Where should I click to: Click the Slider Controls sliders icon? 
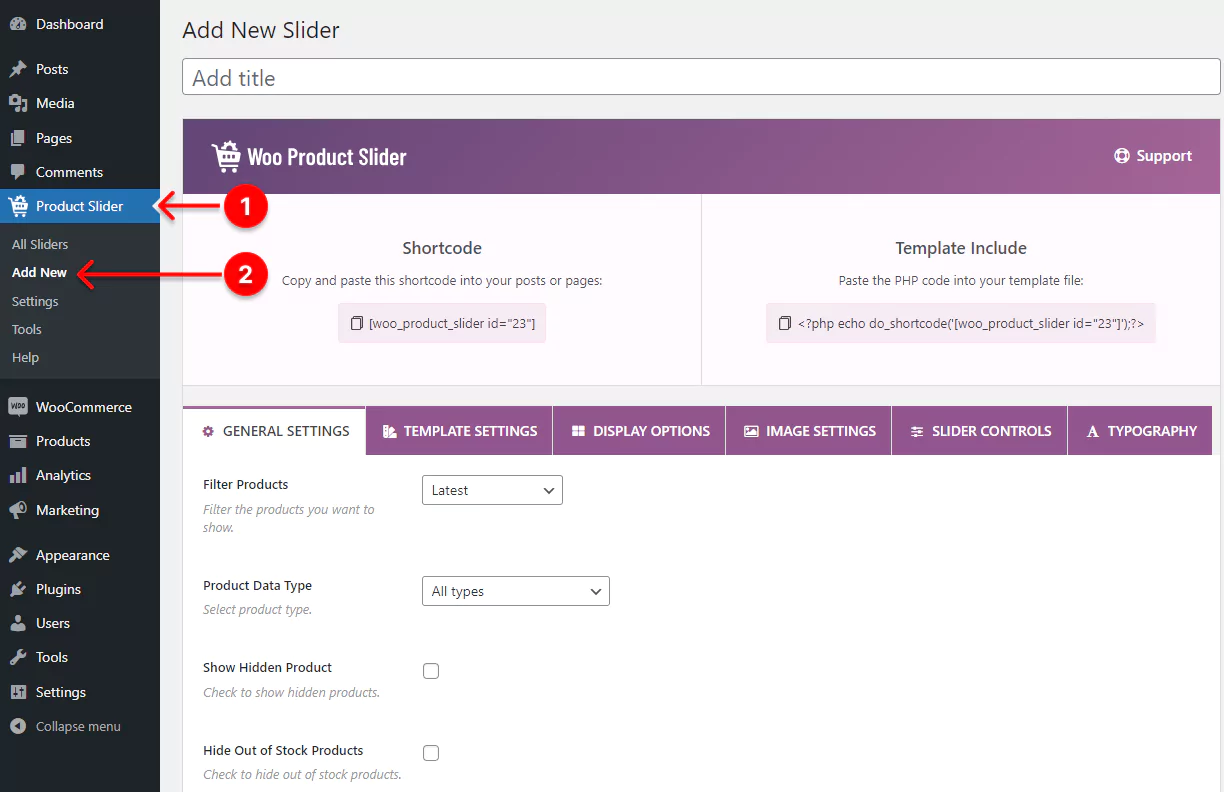(x=917, y=431)
